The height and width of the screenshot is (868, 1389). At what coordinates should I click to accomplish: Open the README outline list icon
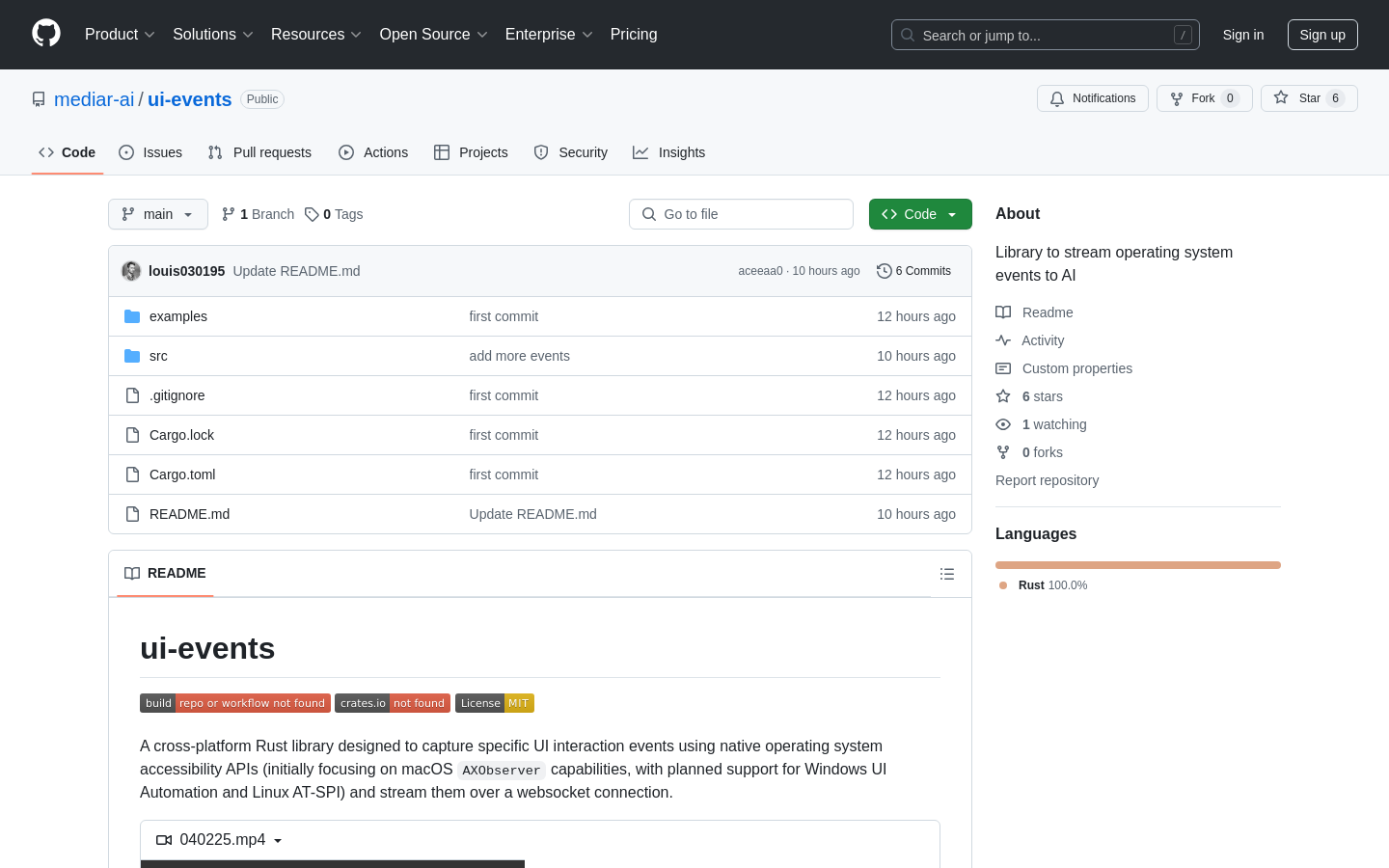[947, 574]
